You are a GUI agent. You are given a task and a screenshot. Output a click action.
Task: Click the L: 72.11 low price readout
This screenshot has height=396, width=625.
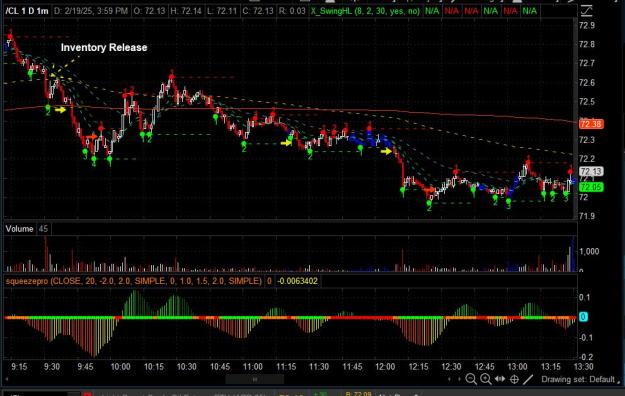(x=222, y=11)
